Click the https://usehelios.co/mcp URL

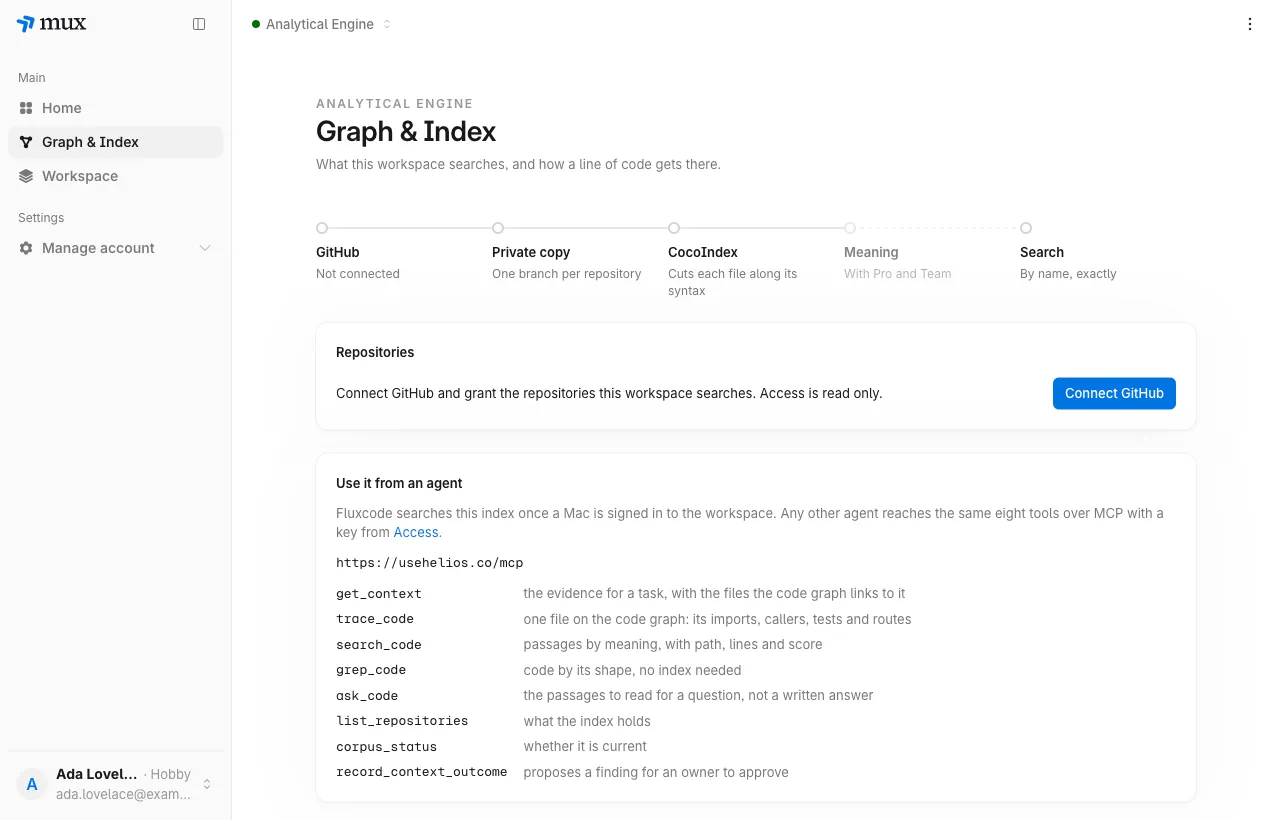click(430, 562)
